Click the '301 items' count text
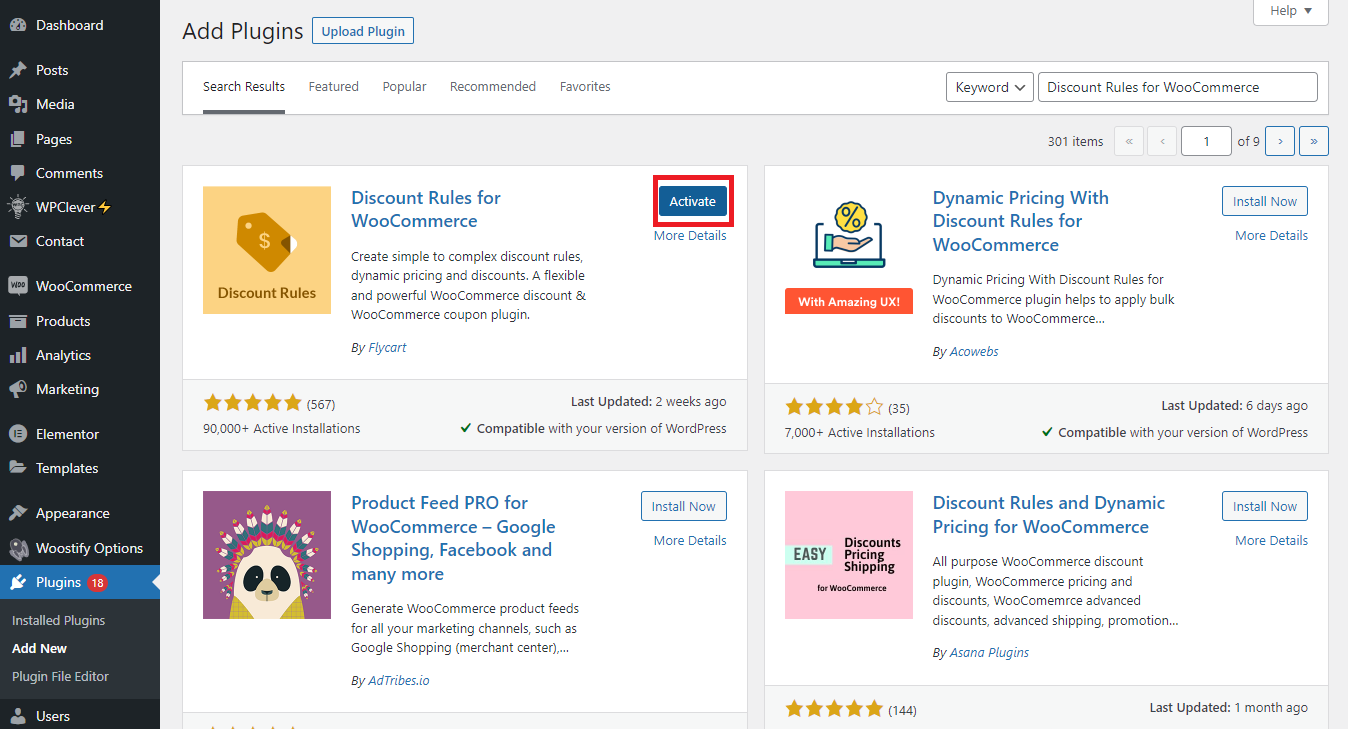This screenshot has height=729, width=1348. pyautogui.click(x=1075, y=141)
